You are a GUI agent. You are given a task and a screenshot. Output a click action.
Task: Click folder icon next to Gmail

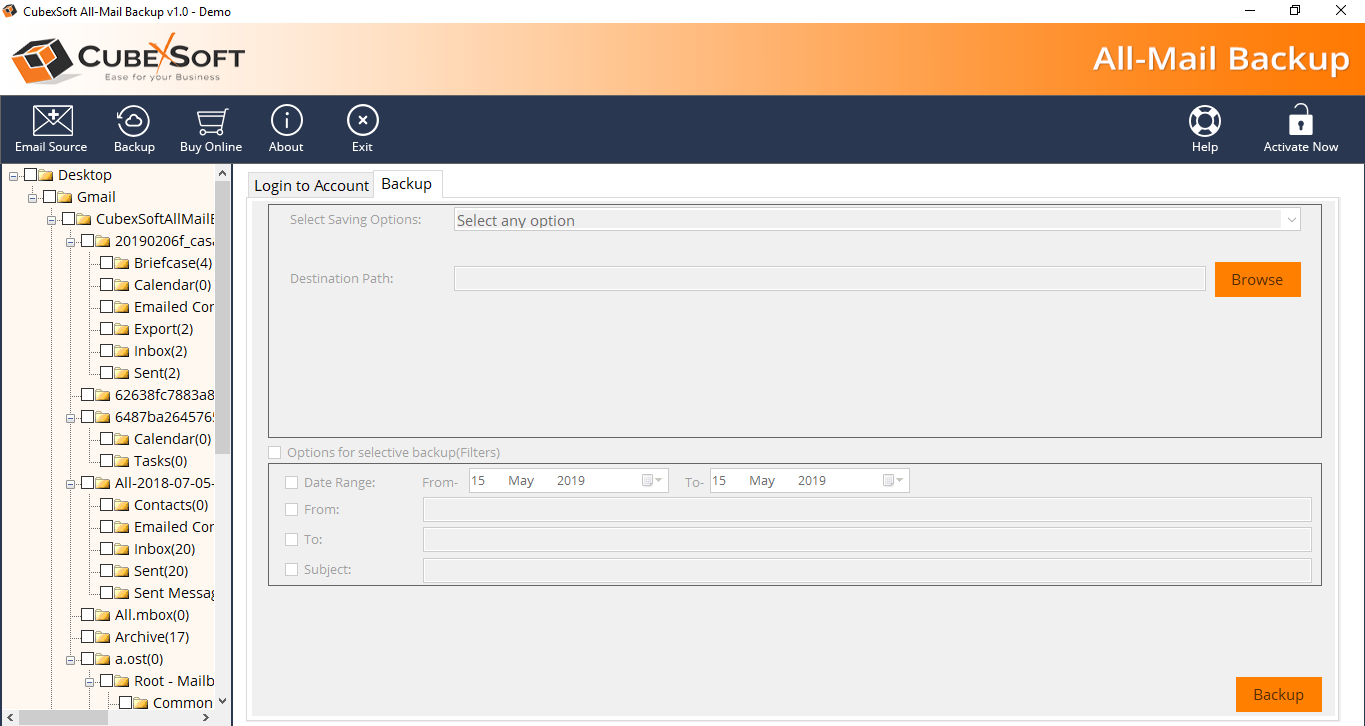[66, 197]
